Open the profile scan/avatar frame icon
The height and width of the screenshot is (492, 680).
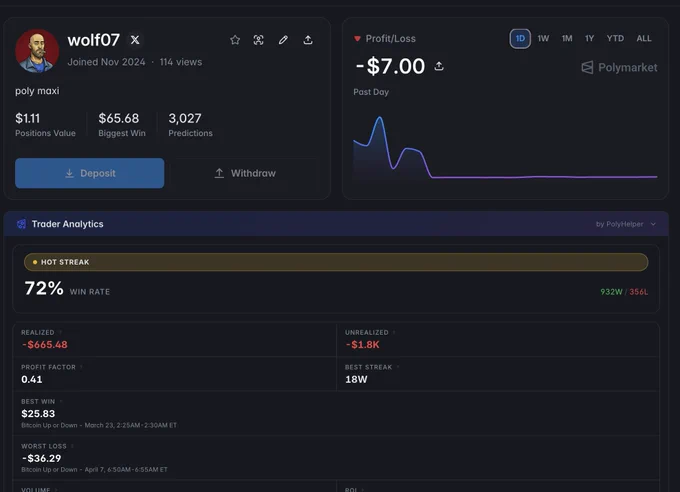click(258, 40)
